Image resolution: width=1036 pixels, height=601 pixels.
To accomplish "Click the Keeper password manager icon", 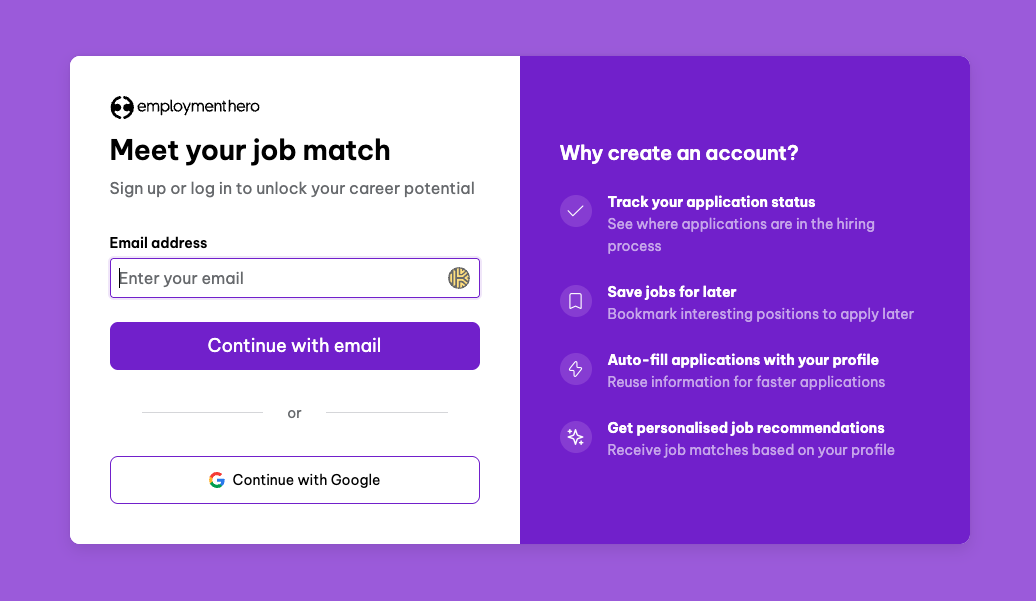I will pyautogui.click(x=459, y=278).
